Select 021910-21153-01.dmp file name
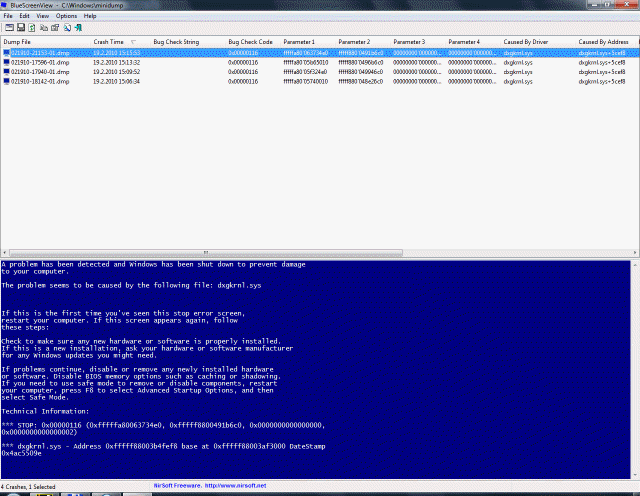The width and height of the screenshot is (640, 496). 40,53
